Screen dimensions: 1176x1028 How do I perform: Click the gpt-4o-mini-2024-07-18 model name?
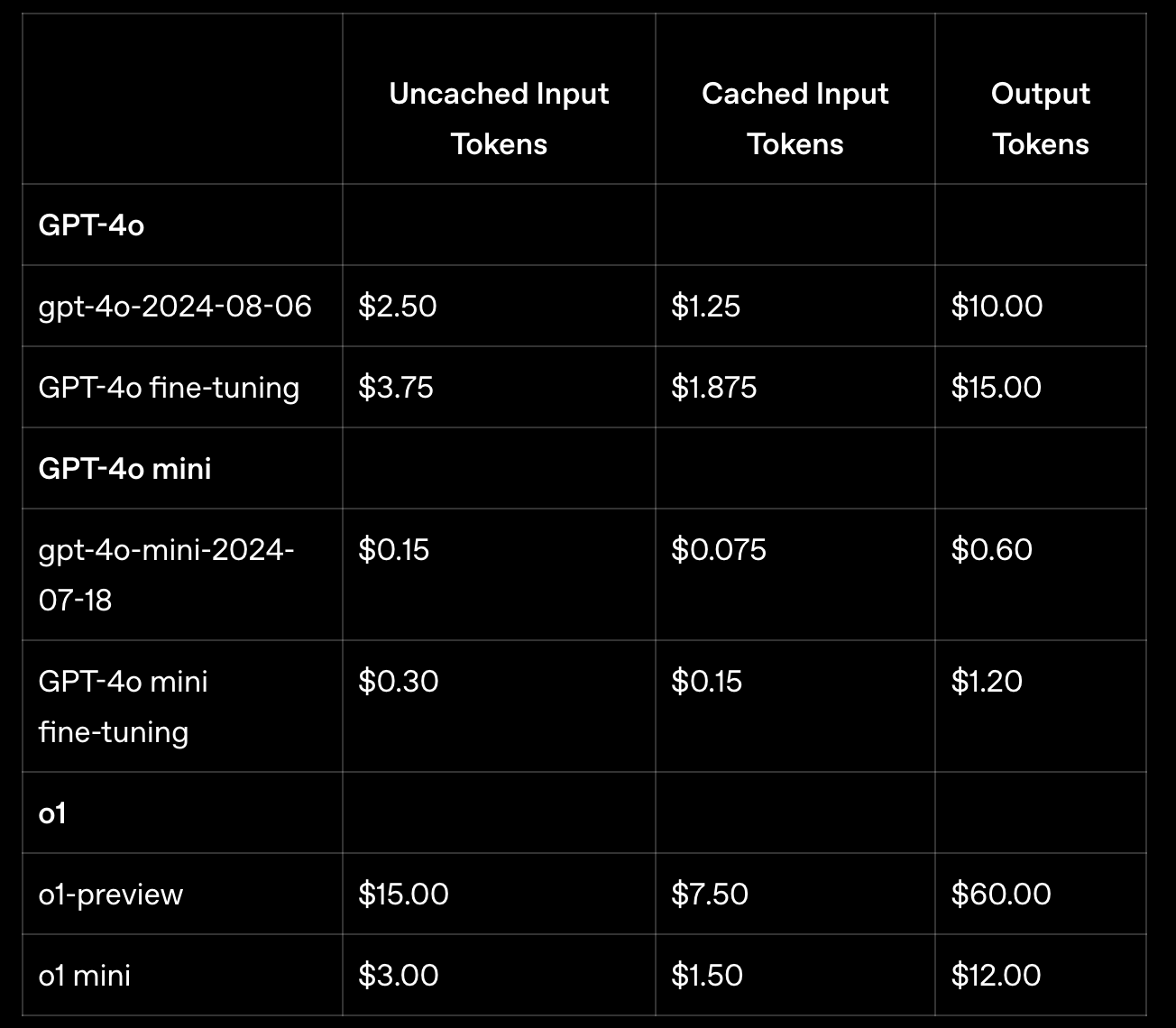point(166,574)
